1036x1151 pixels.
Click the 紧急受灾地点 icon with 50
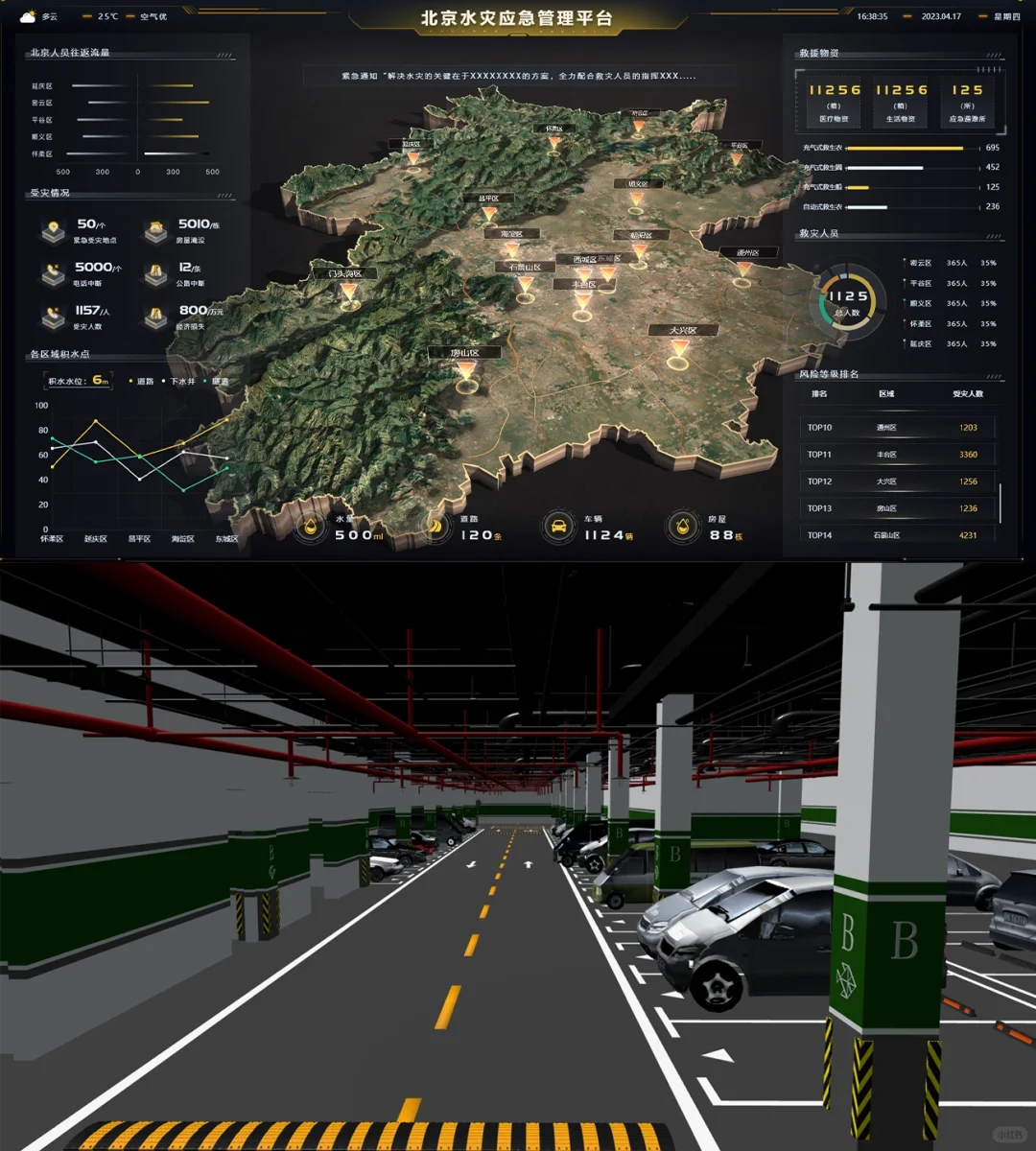pos(54,231)
